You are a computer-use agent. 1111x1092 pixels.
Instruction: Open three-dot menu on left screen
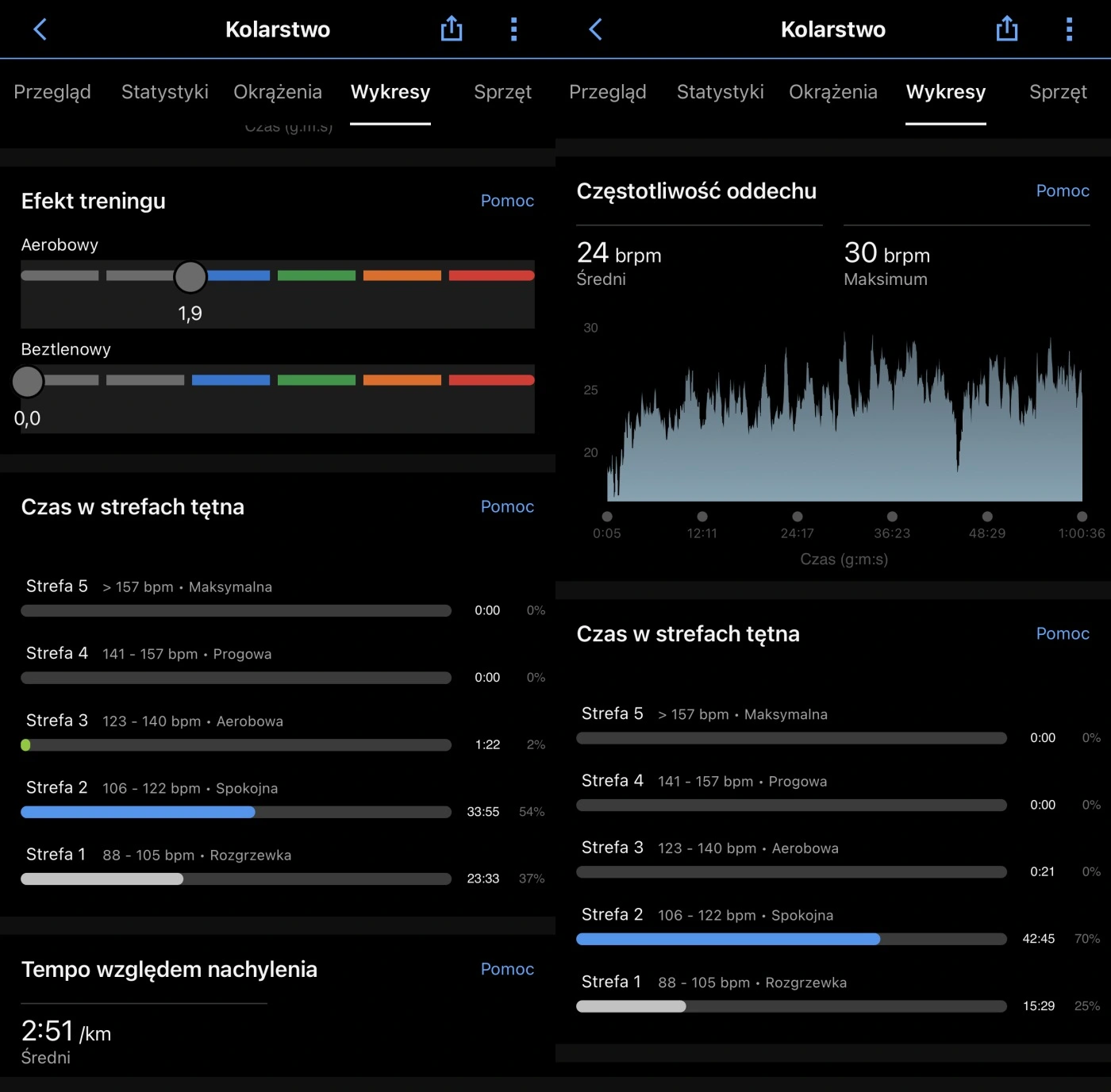[513, 29]
